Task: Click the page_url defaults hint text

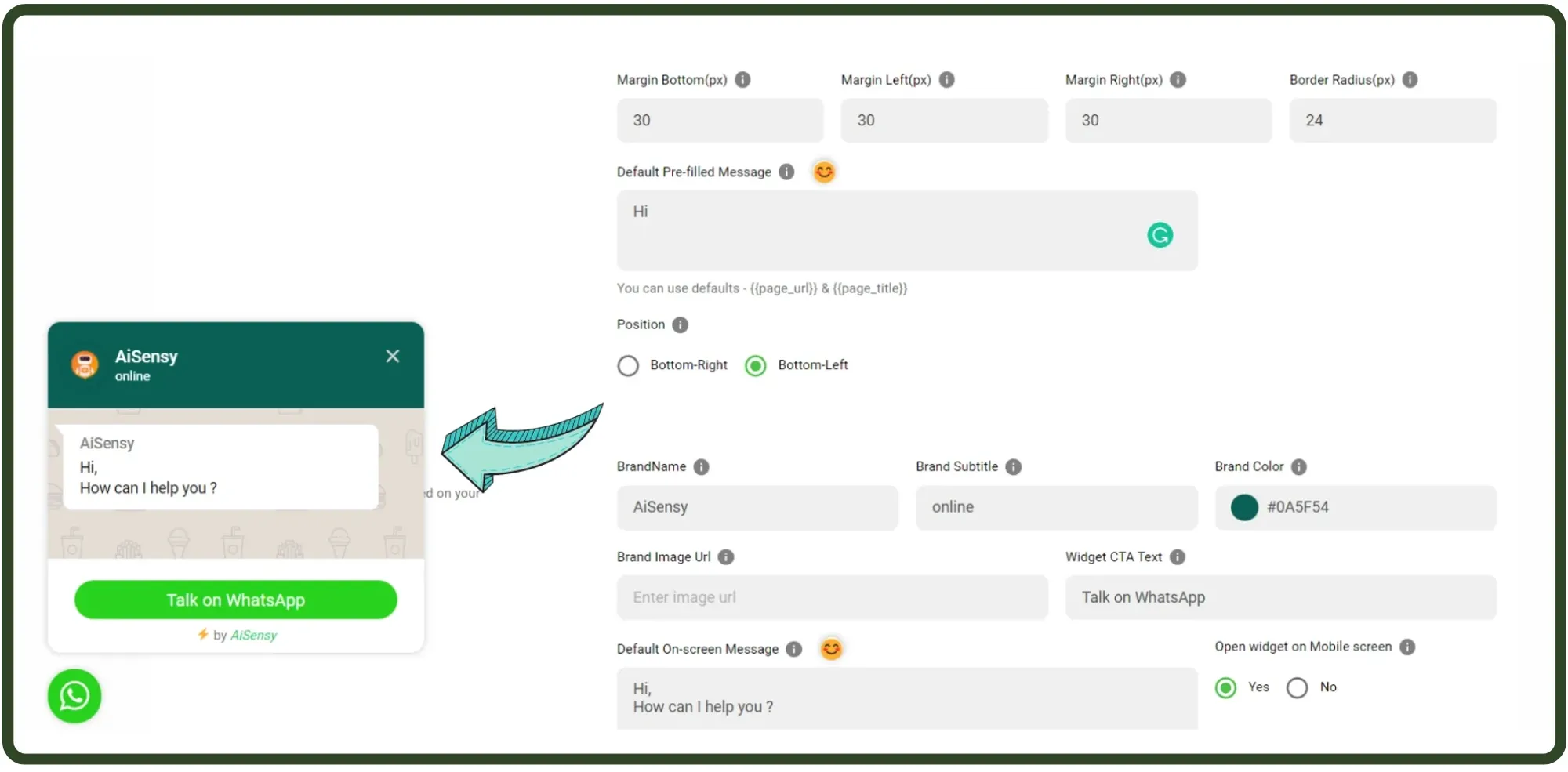Action: pos(761,289)
